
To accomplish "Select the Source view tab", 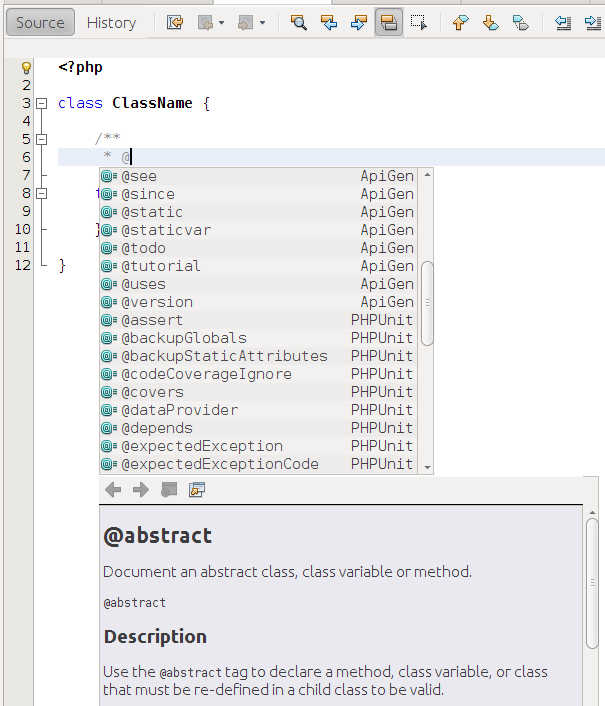I will [x=40, y=23].
